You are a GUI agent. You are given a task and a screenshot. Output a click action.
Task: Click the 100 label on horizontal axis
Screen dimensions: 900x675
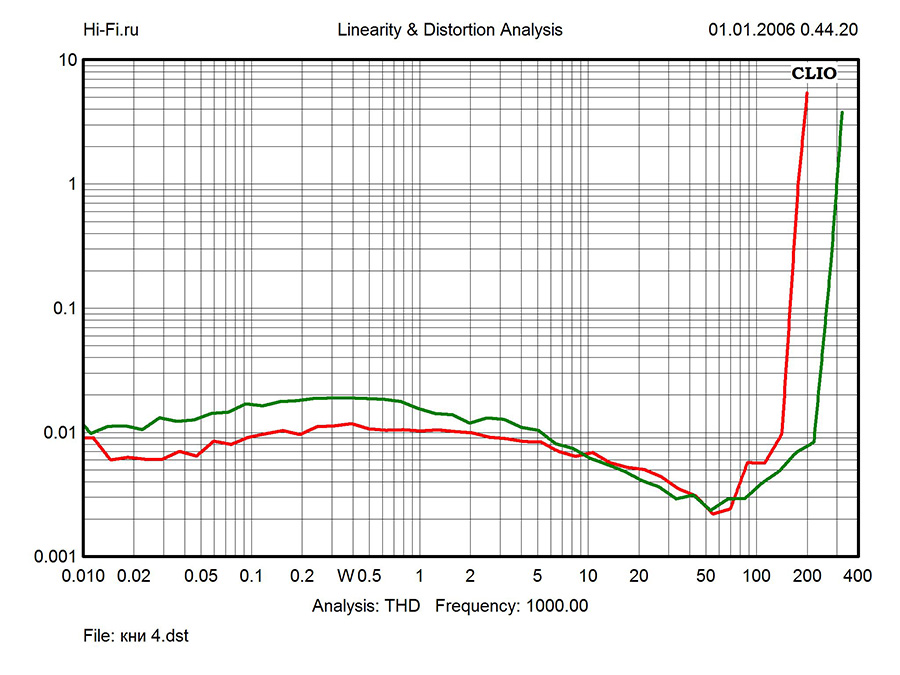(x=757, y=576)
